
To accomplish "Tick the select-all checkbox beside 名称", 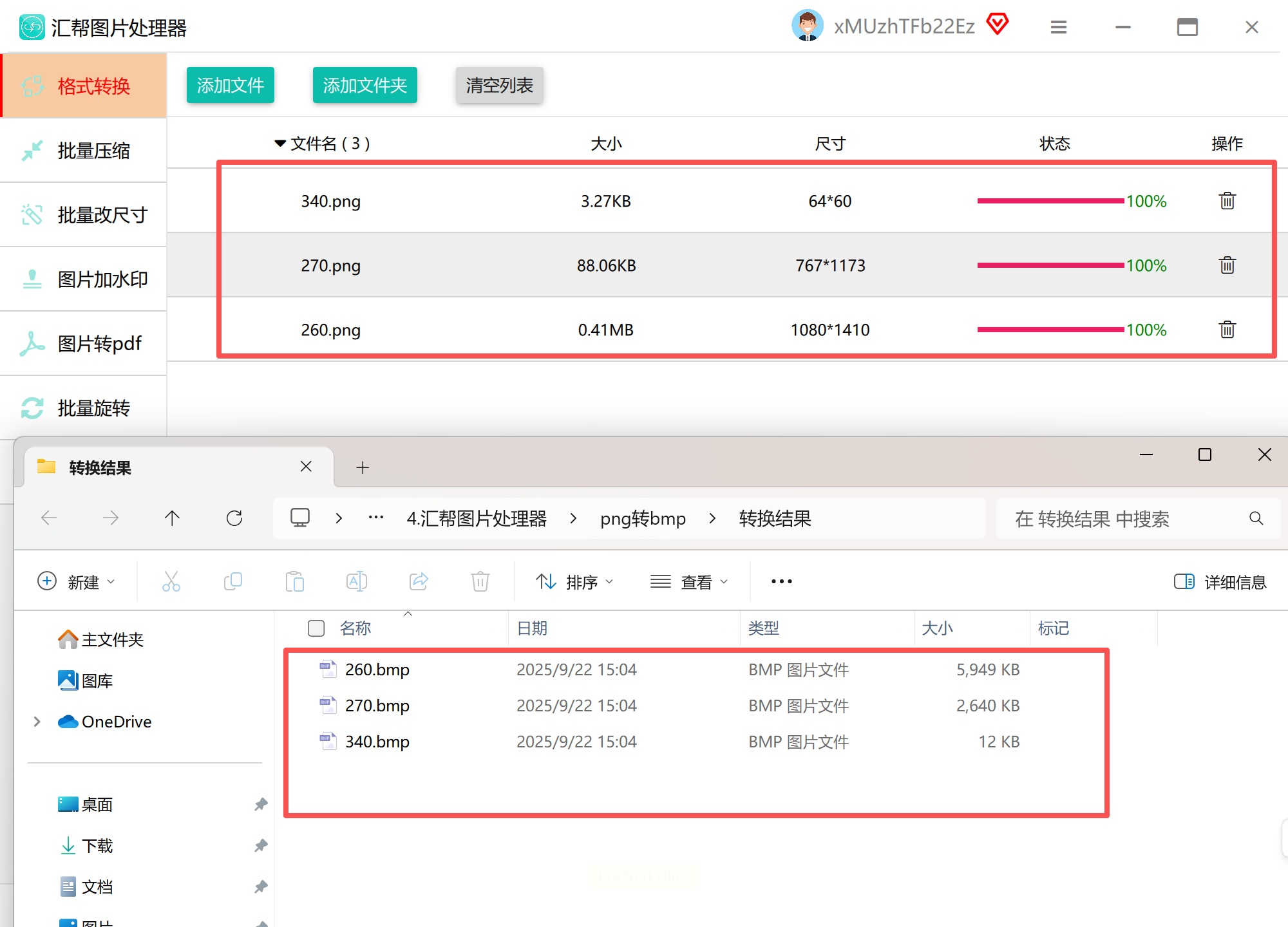I will pyautogui.click(x=316, y=628).
